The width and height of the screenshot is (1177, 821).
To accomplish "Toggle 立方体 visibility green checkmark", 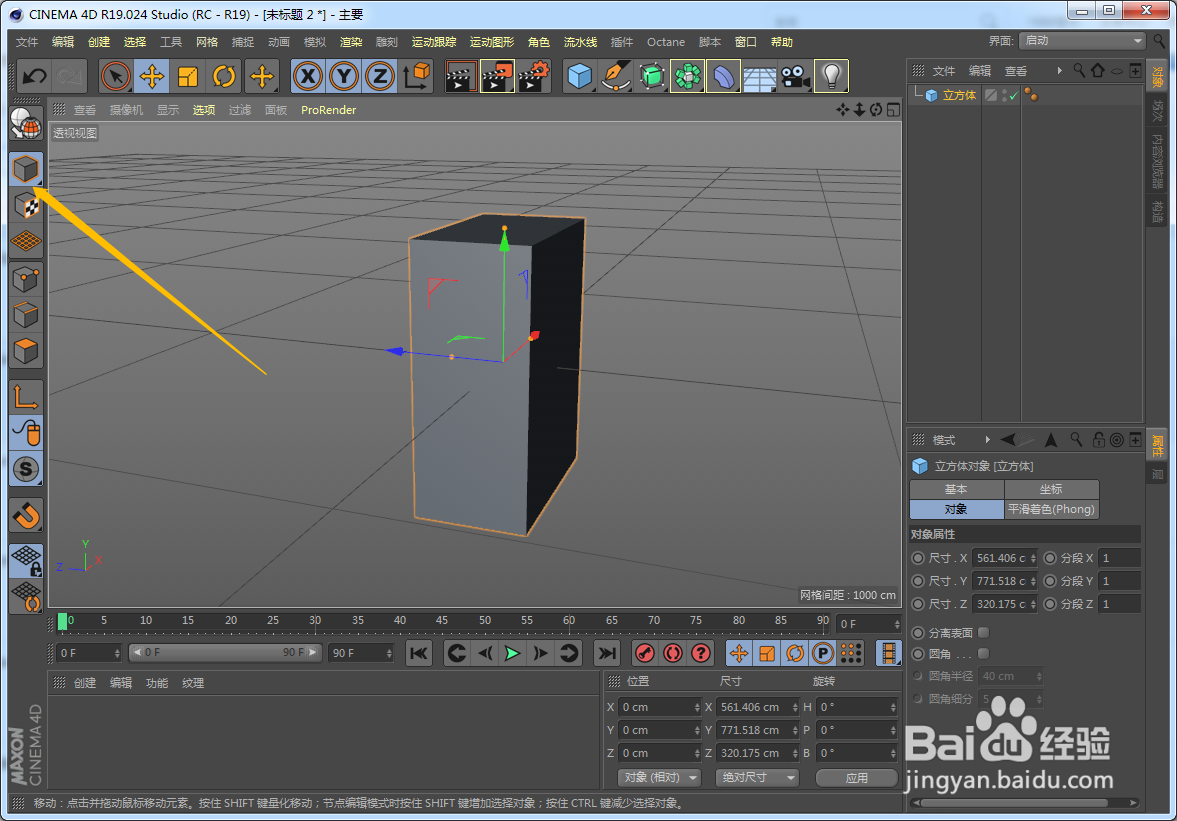I will [1013, 95].
